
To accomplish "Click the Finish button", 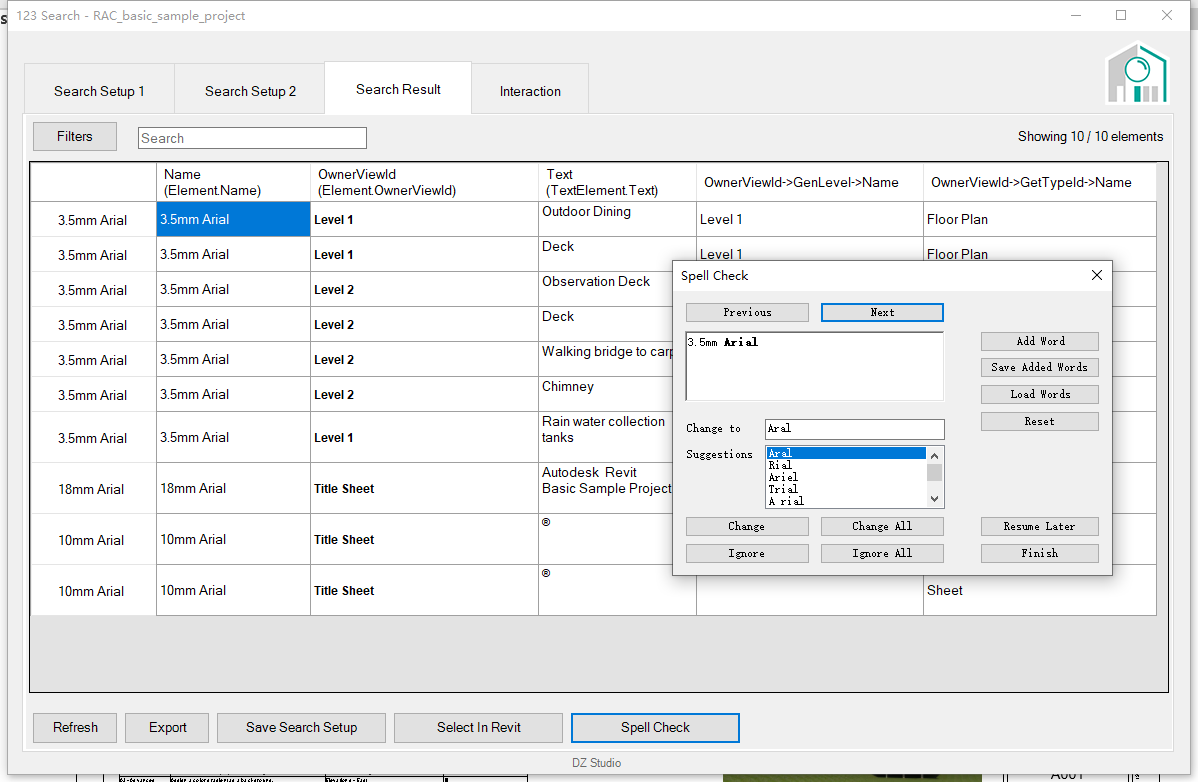I will tap(1039, 553).
